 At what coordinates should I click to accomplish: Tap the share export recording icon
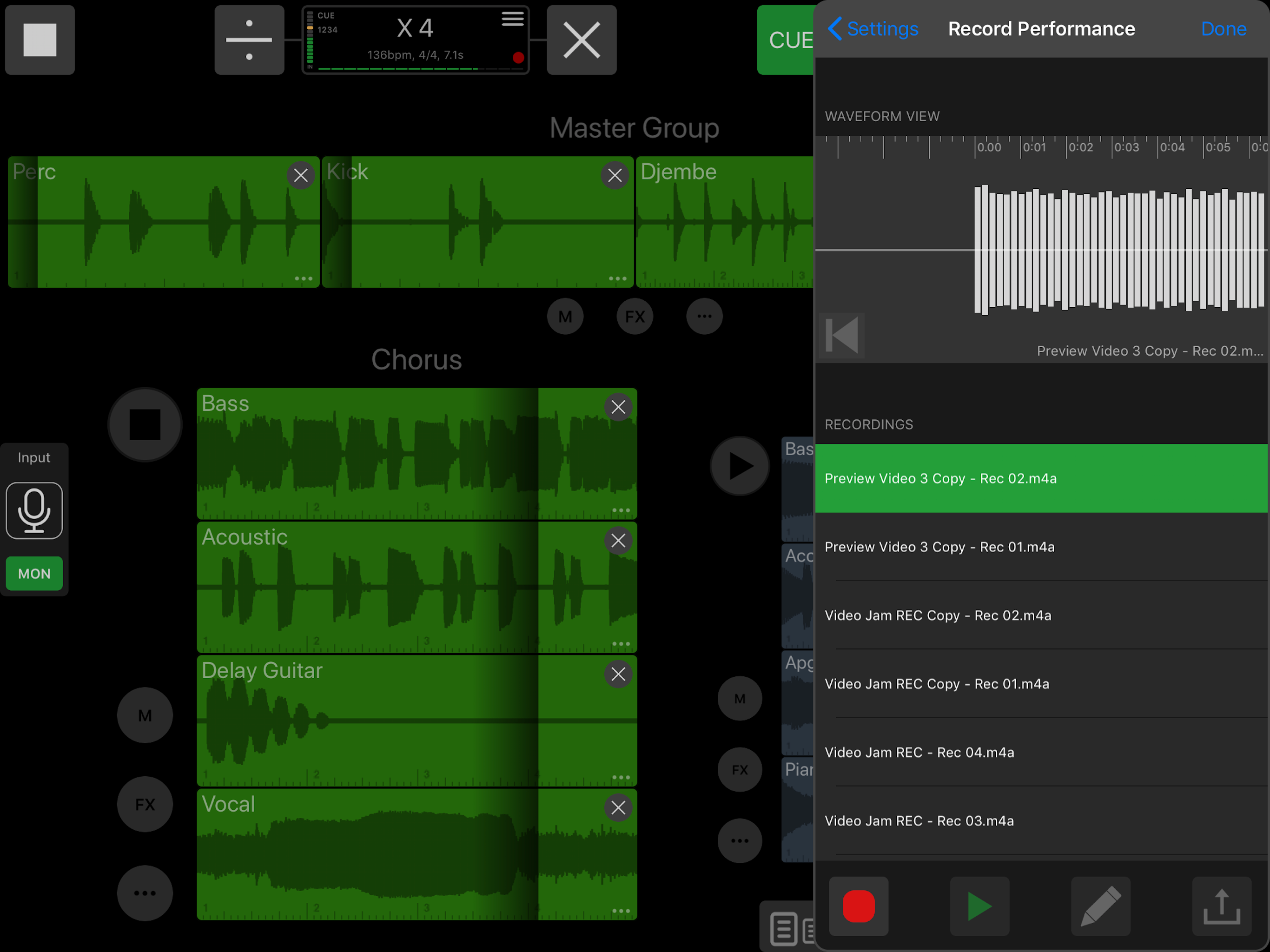[x=1221, y=906]
